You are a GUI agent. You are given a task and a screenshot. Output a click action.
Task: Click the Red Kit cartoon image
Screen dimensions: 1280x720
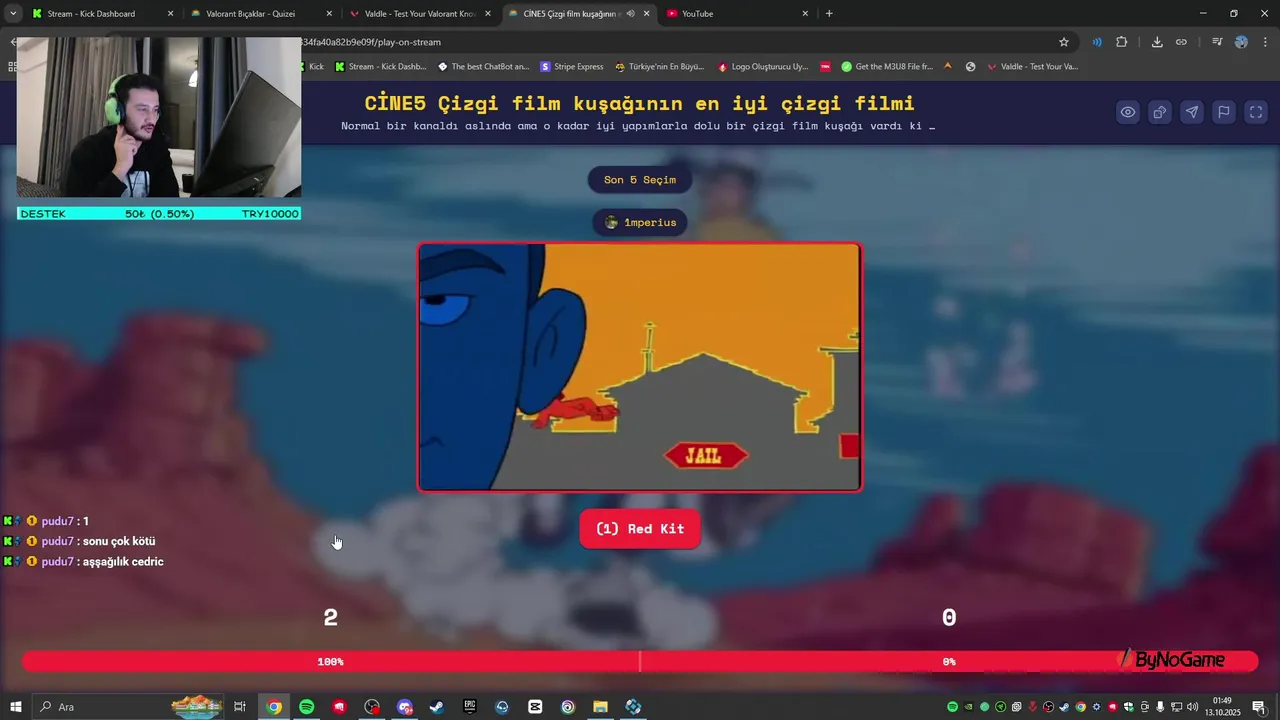point(640,367)
